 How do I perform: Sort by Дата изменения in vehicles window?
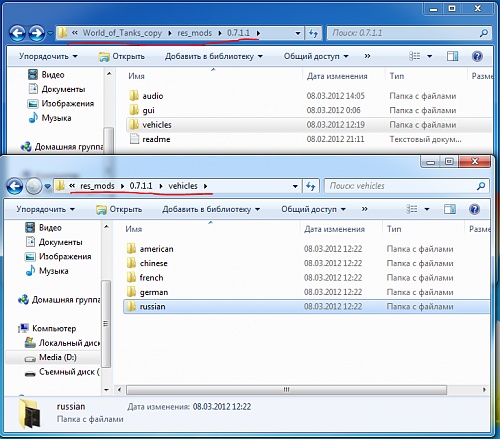334,229
